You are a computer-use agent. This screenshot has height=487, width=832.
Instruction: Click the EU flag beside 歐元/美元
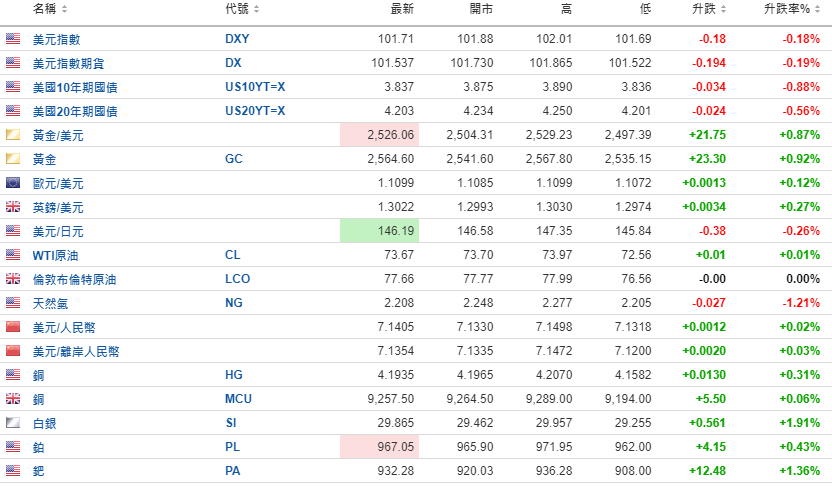click(13, 183)
